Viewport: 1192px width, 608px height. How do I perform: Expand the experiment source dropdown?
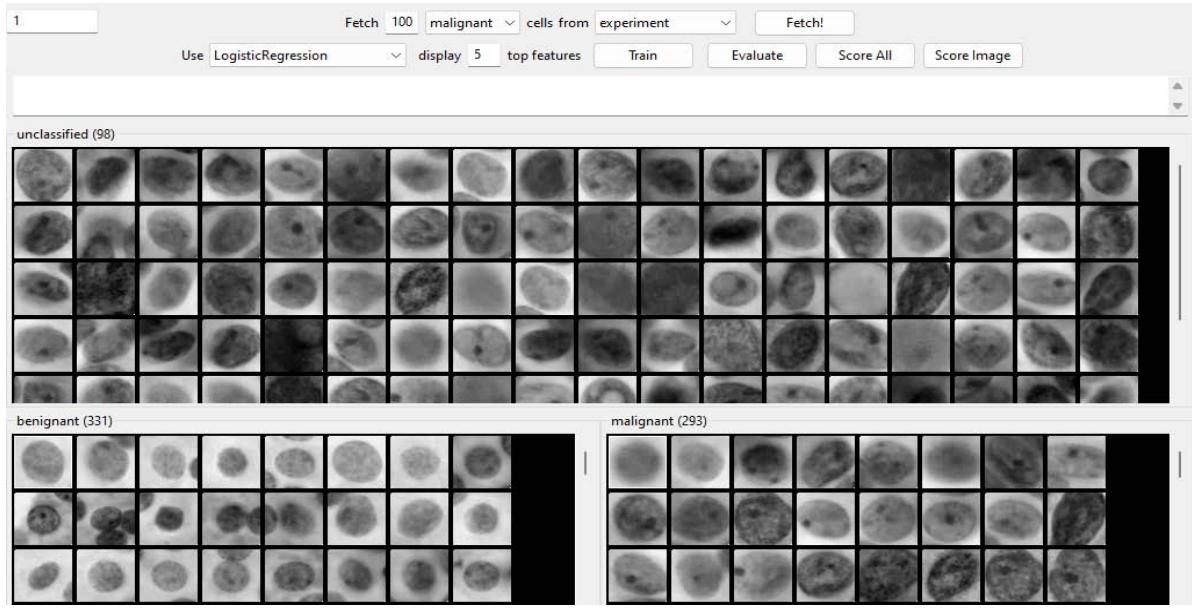pyautogui.click(x=665, y=21)
